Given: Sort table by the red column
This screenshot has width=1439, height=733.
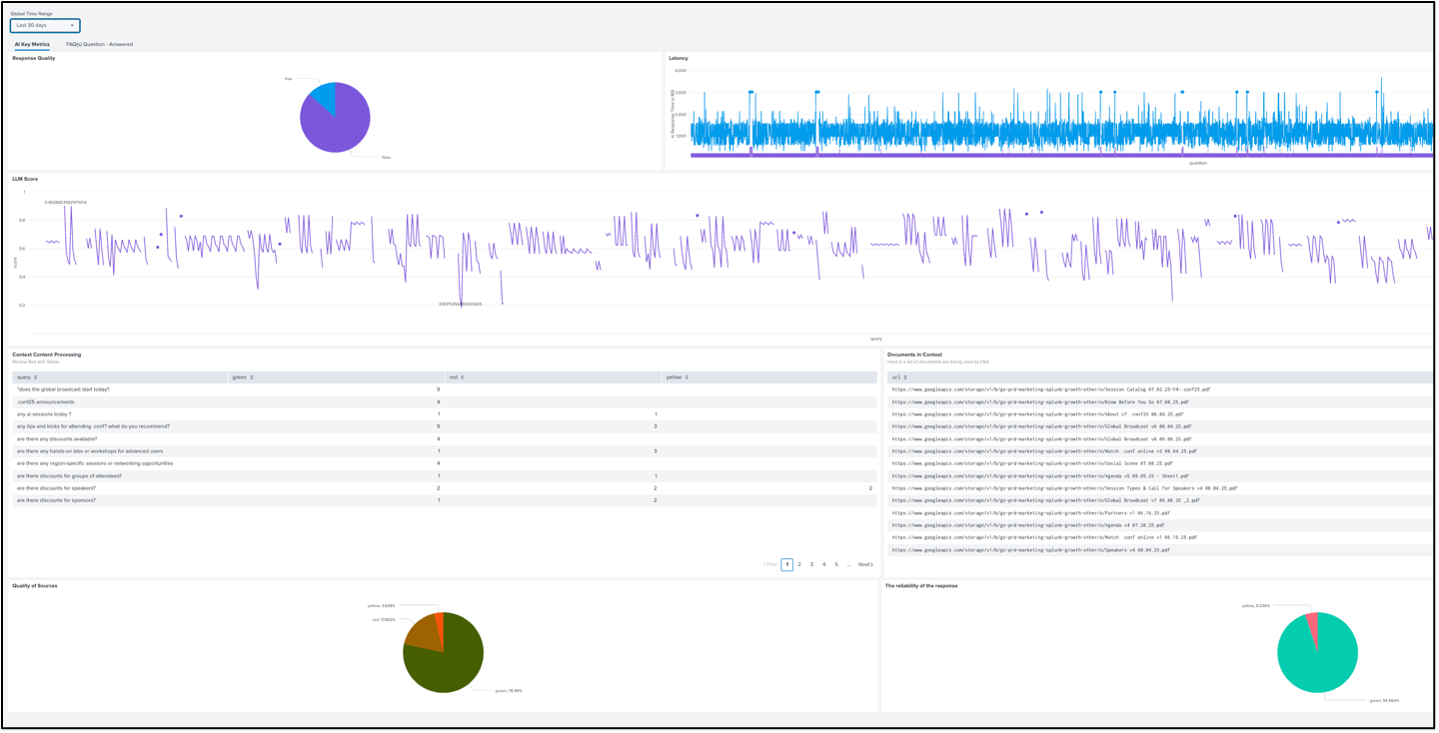Looking at the screenshot, I should 458,377.
